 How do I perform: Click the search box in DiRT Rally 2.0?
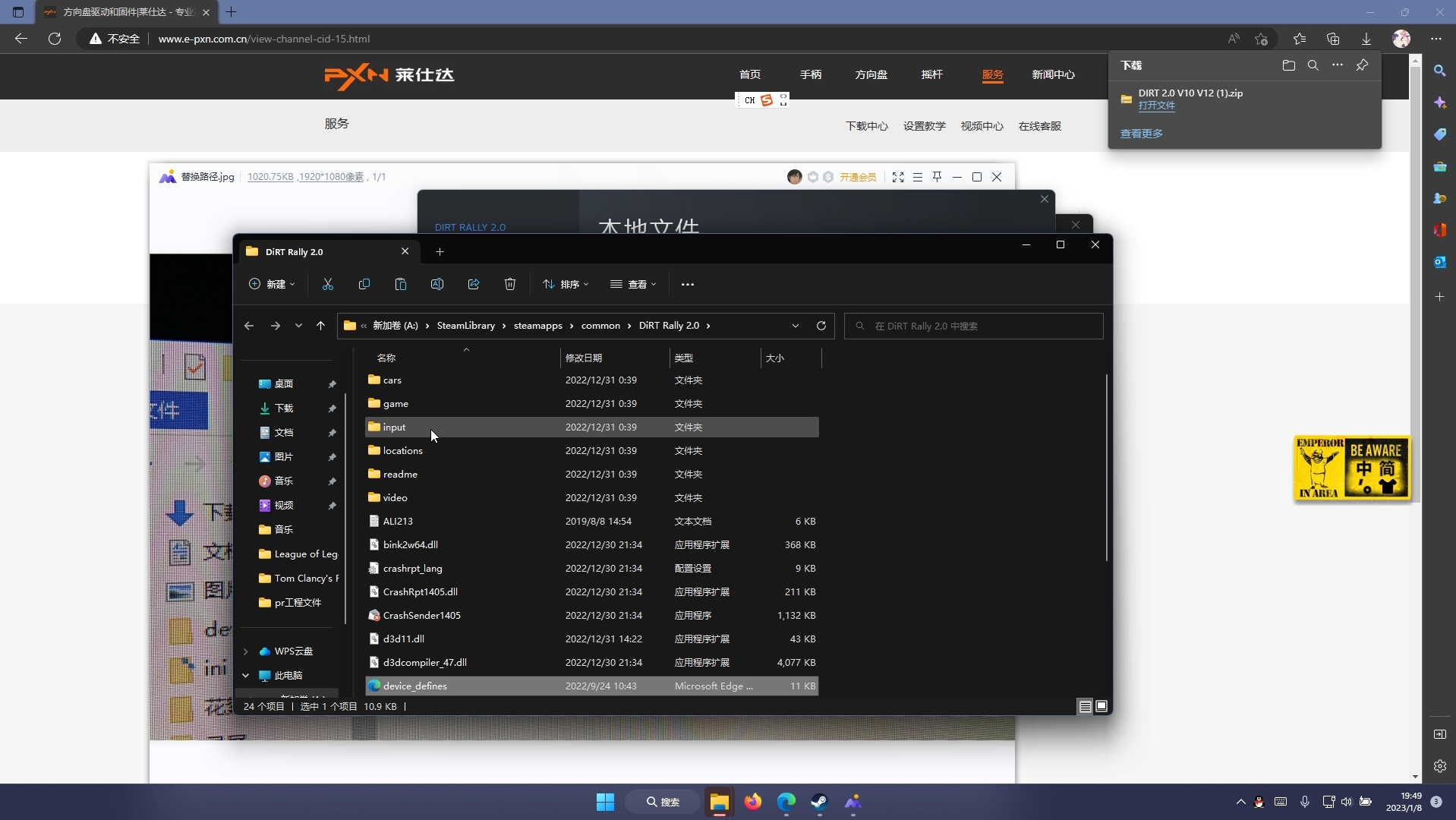[973, 326]
